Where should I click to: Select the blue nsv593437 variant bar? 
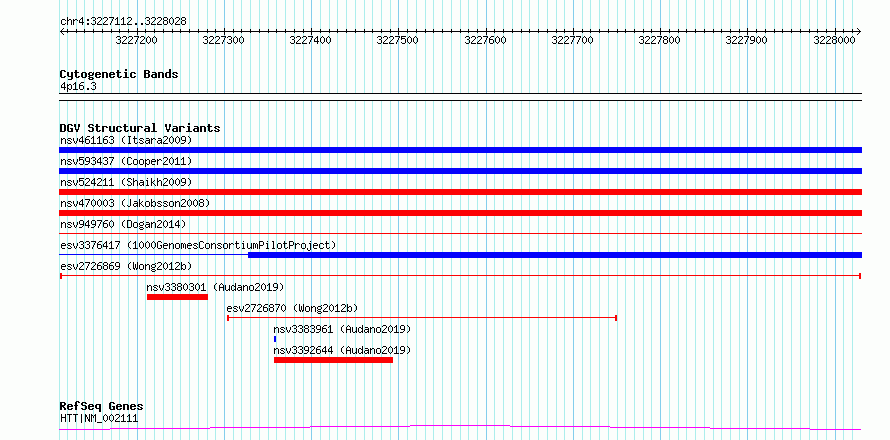tap(460, 171)
